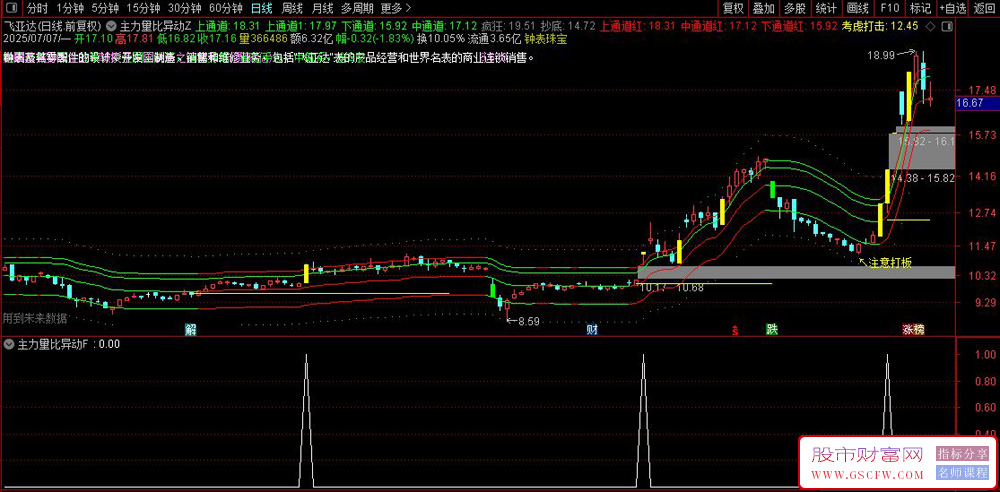Click the 抄底: 14.72 indicator value
The width and height of the screenshot is (1000, 492).
tap(568, 27)
